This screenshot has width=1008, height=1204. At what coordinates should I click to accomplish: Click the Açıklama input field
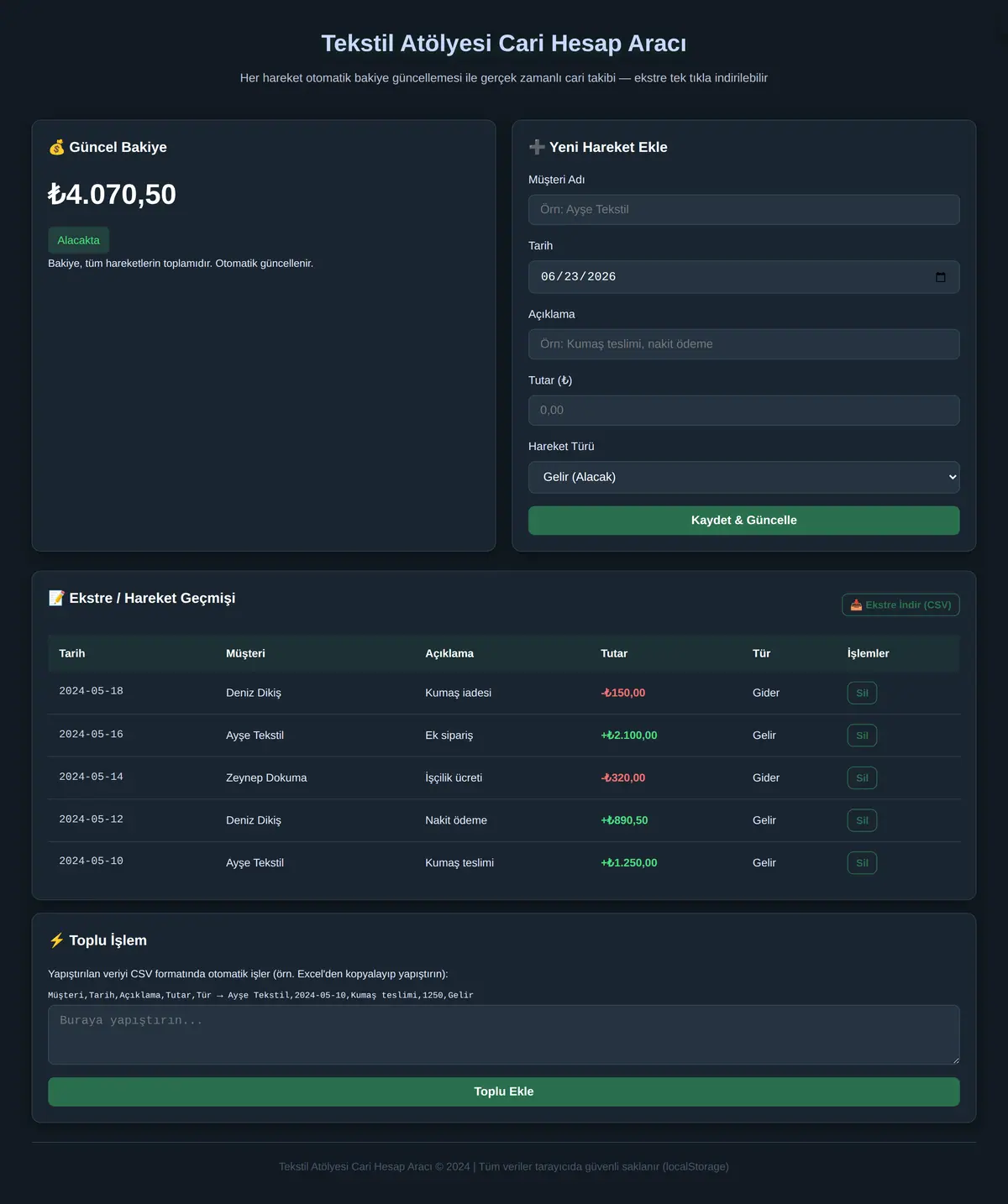click(743, 344)
